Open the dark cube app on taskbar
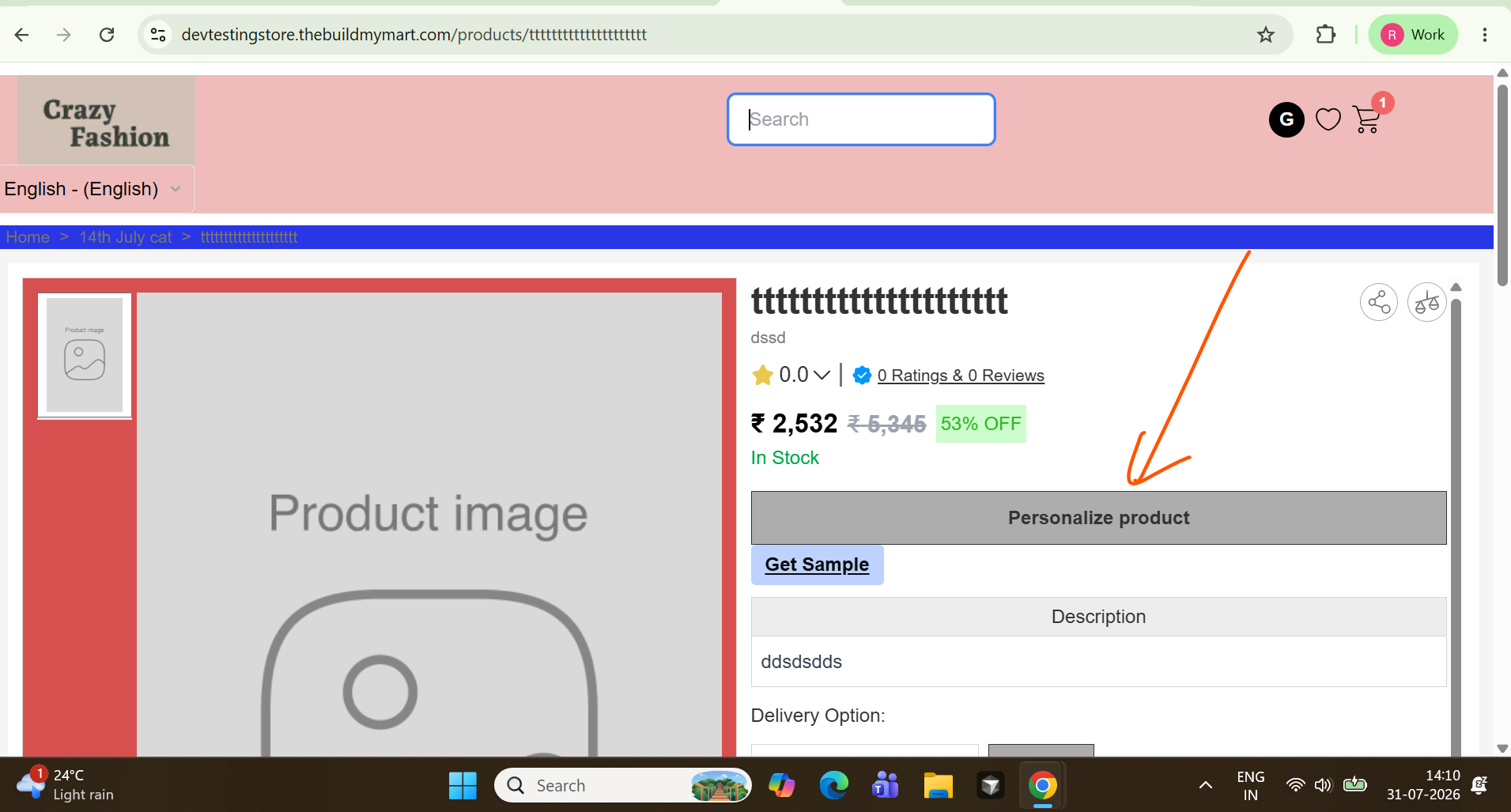This screenshot has height=812, width=1511. tap(991, 785)
